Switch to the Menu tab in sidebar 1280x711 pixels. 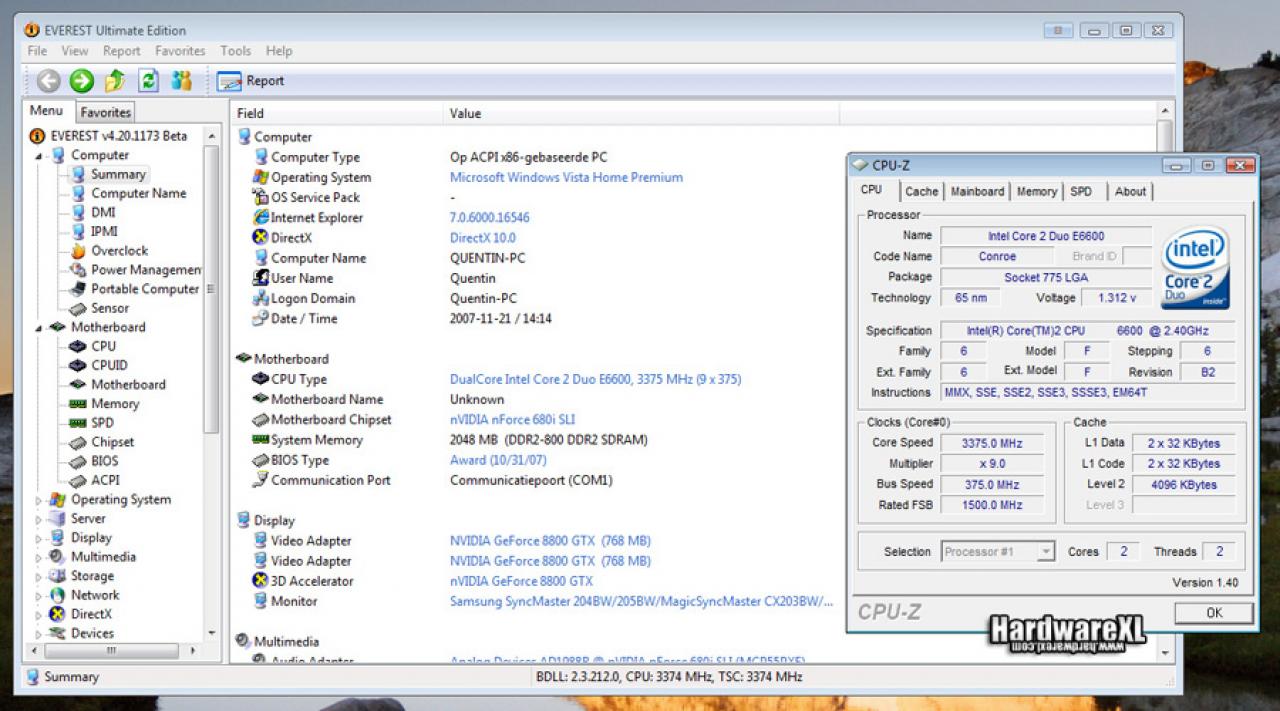click(46, 111)
